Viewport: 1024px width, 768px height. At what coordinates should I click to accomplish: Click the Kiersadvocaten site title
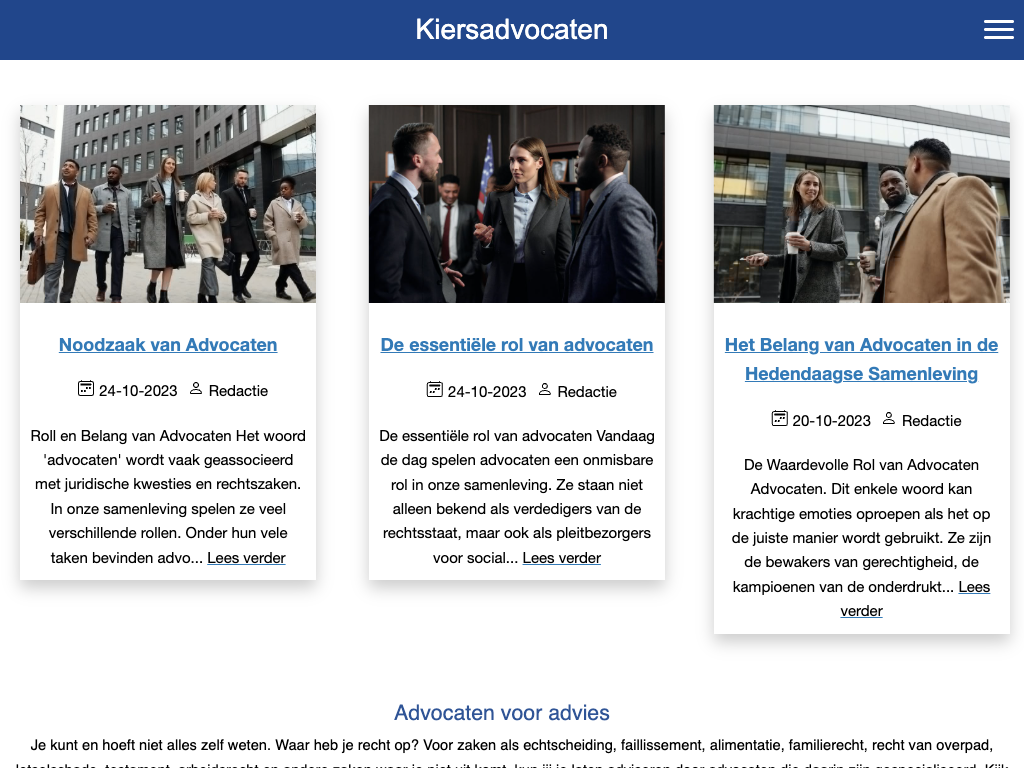511,30
